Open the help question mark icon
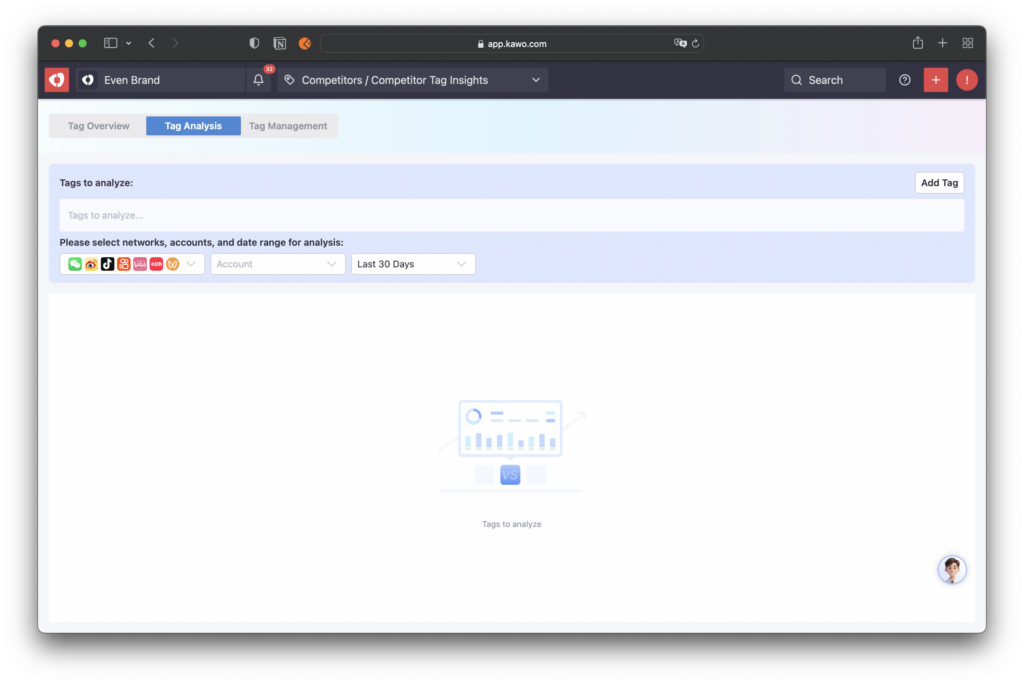Screen dimensions: 1024x683 pyautogui.click(x=905, y=80)
